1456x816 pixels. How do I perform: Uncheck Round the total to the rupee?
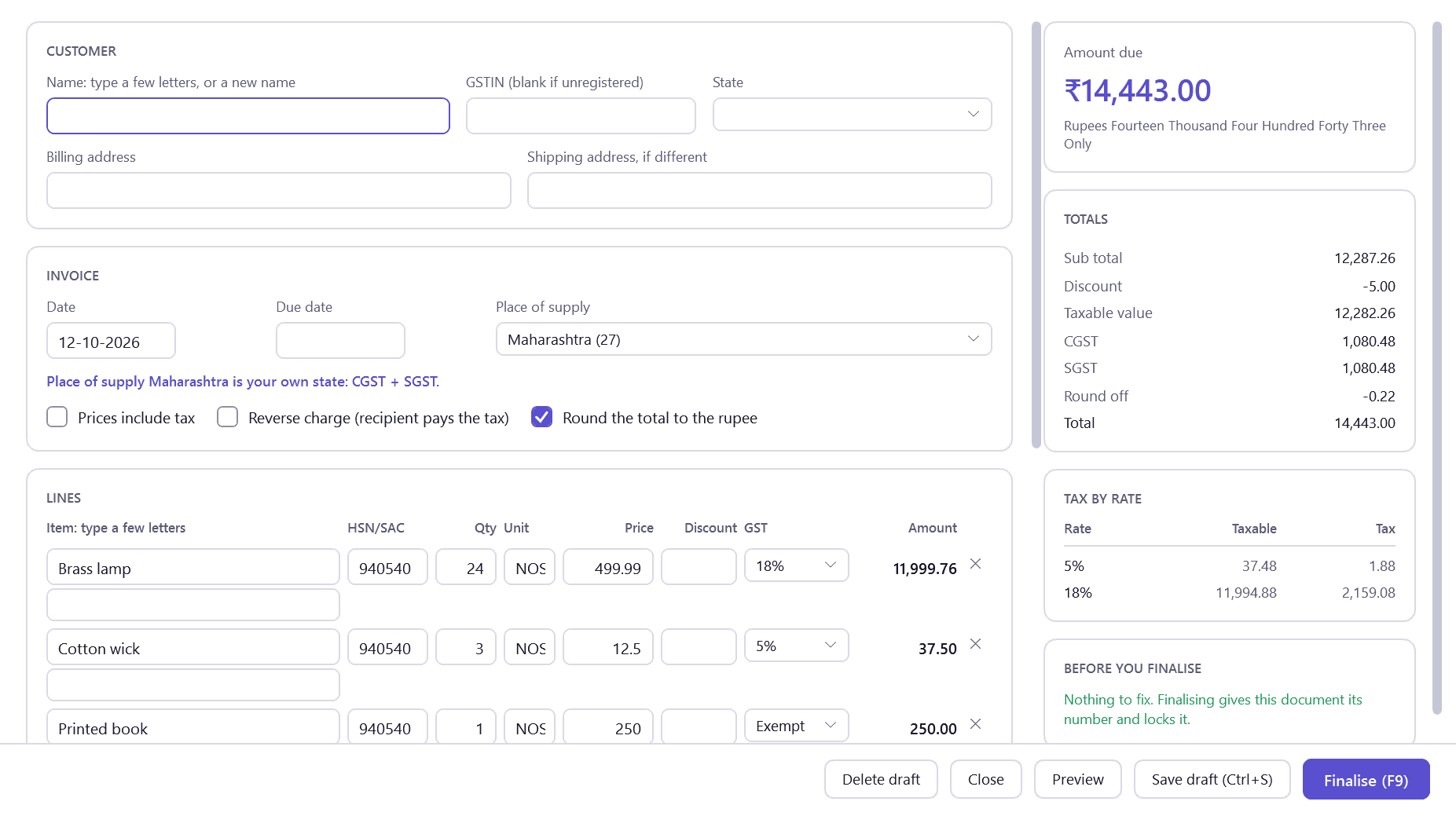541,417
